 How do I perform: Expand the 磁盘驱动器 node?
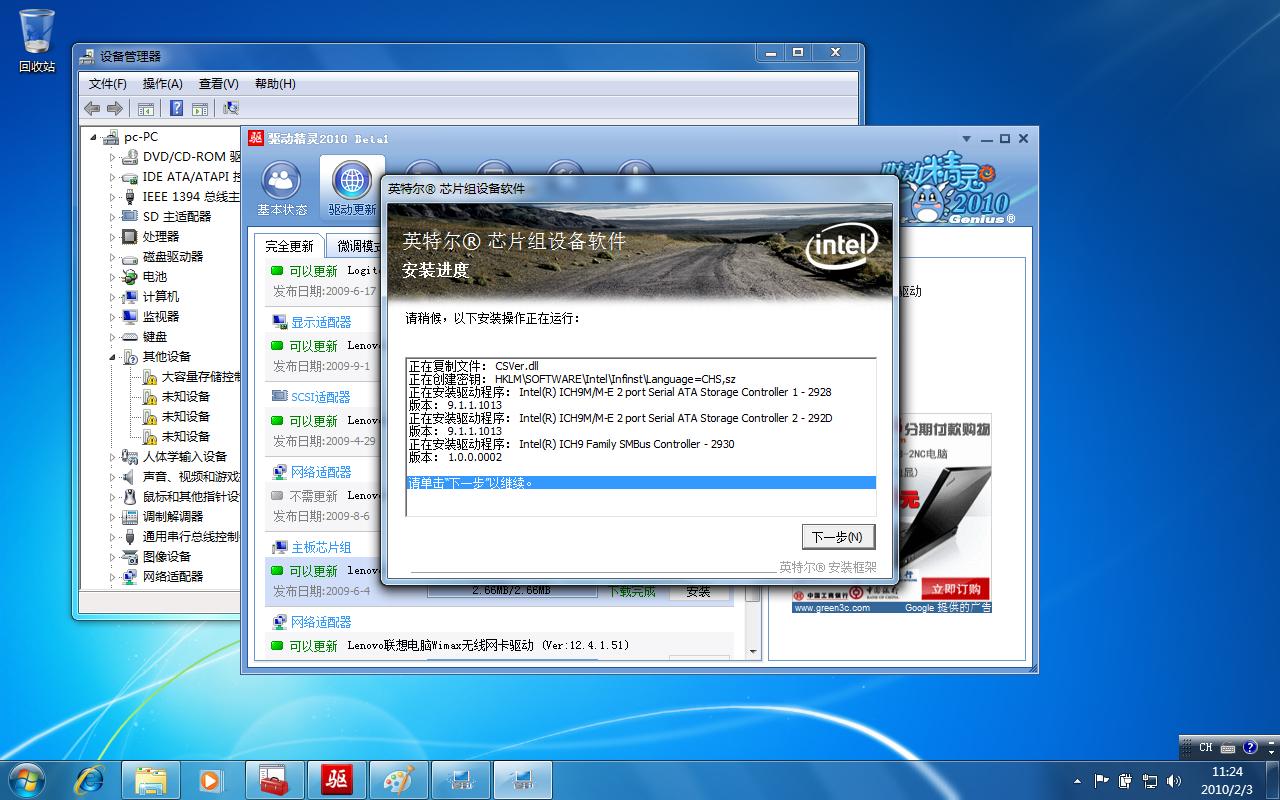[113, 257]
